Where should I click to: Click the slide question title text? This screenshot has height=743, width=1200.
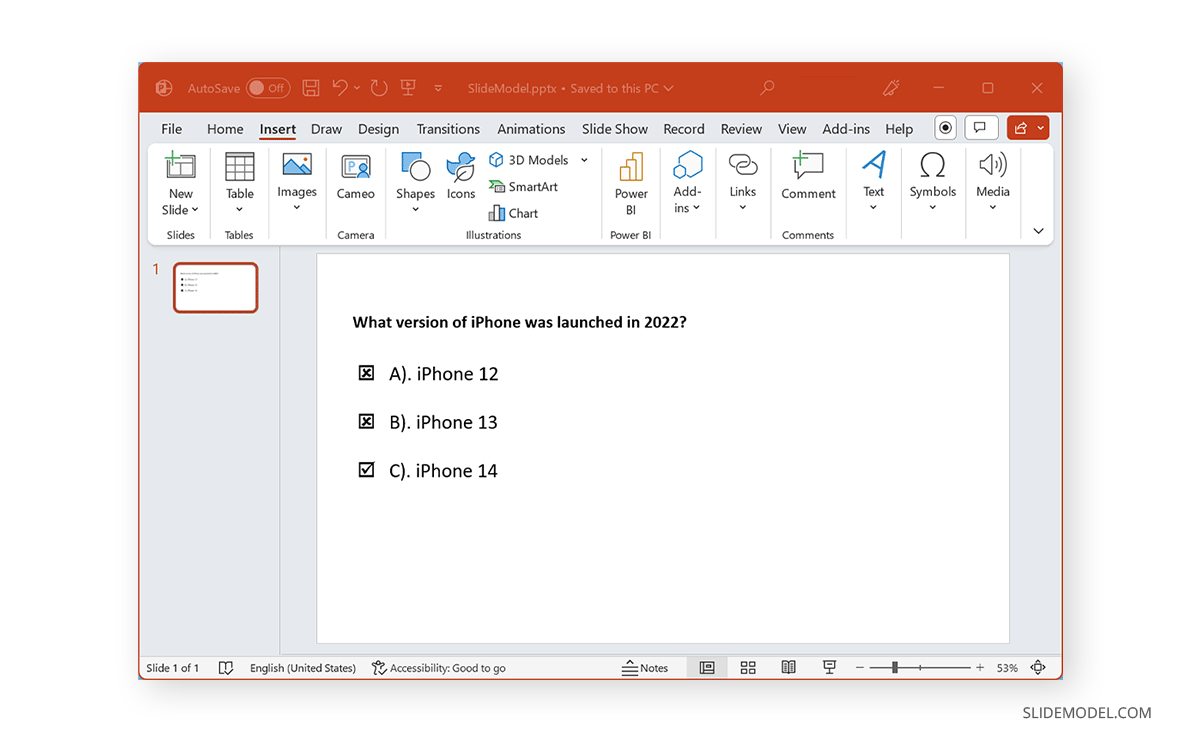pyautogui.click(x=520, y=322)
